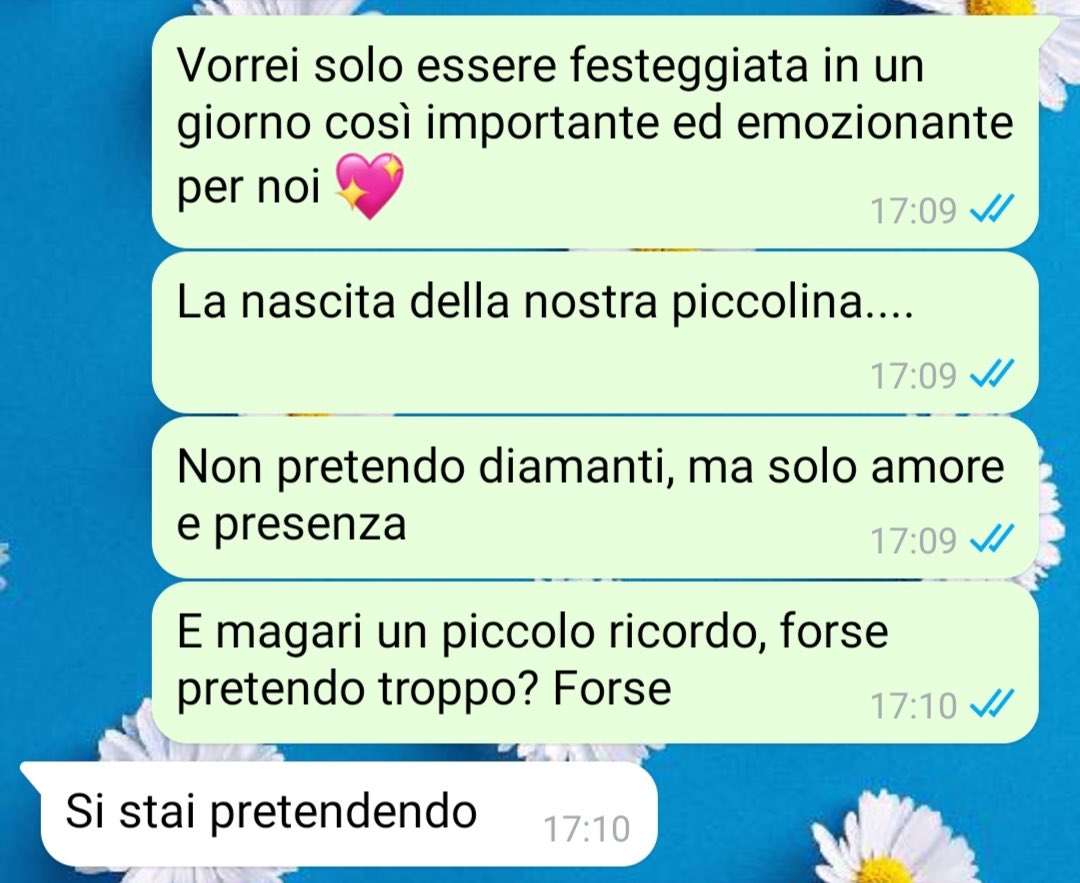Image resolution: width=1080 pixels, height=883 pixels.
Task: Click the word 'emozionante' in the first message
Action: (875, 123)
